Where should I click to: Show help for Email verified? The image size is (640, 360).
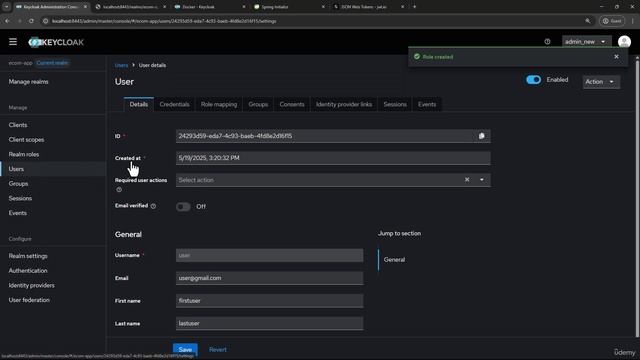tap(153, 206)
